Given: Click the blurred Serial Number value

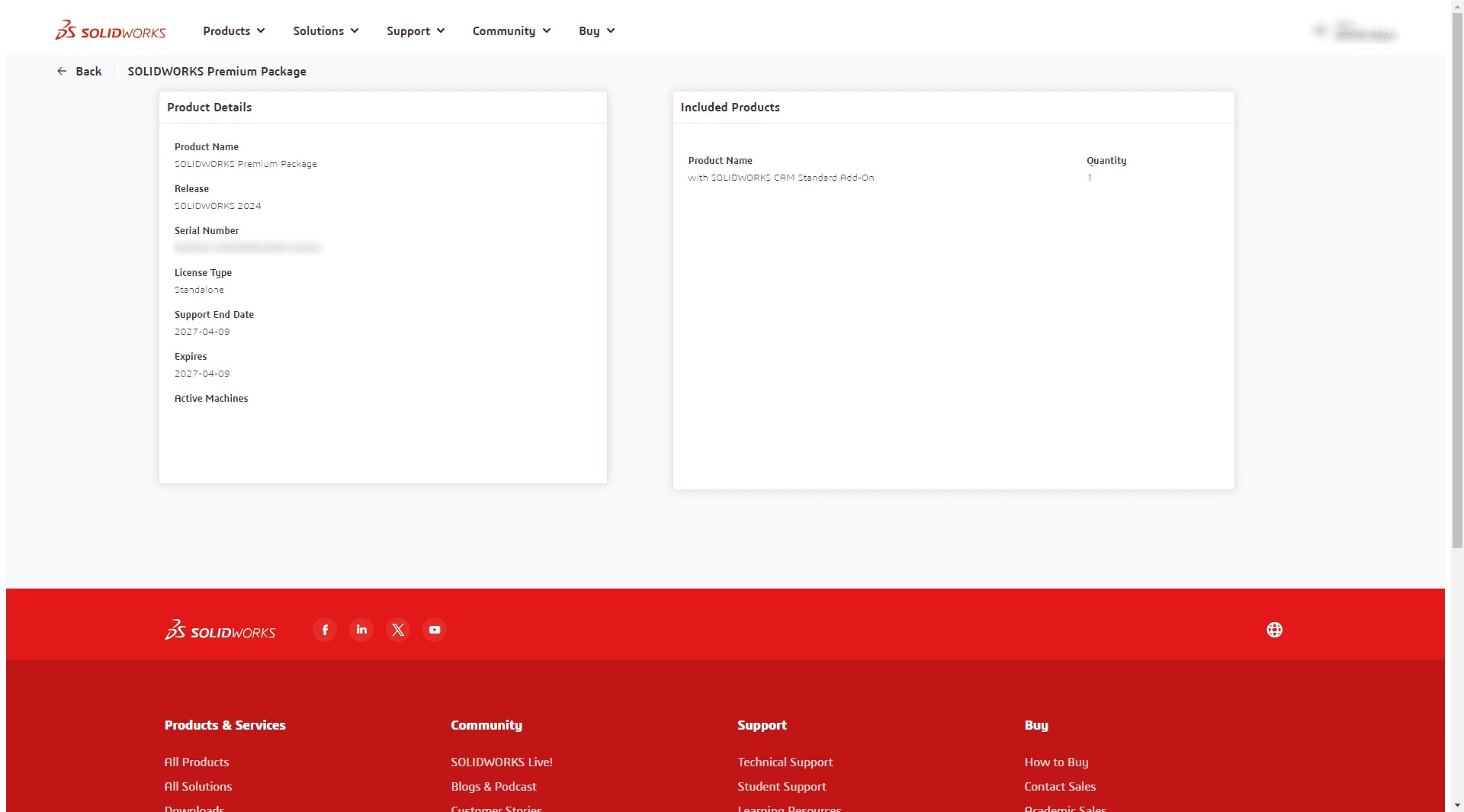Looking at the screenshot, I should [247, 248].
